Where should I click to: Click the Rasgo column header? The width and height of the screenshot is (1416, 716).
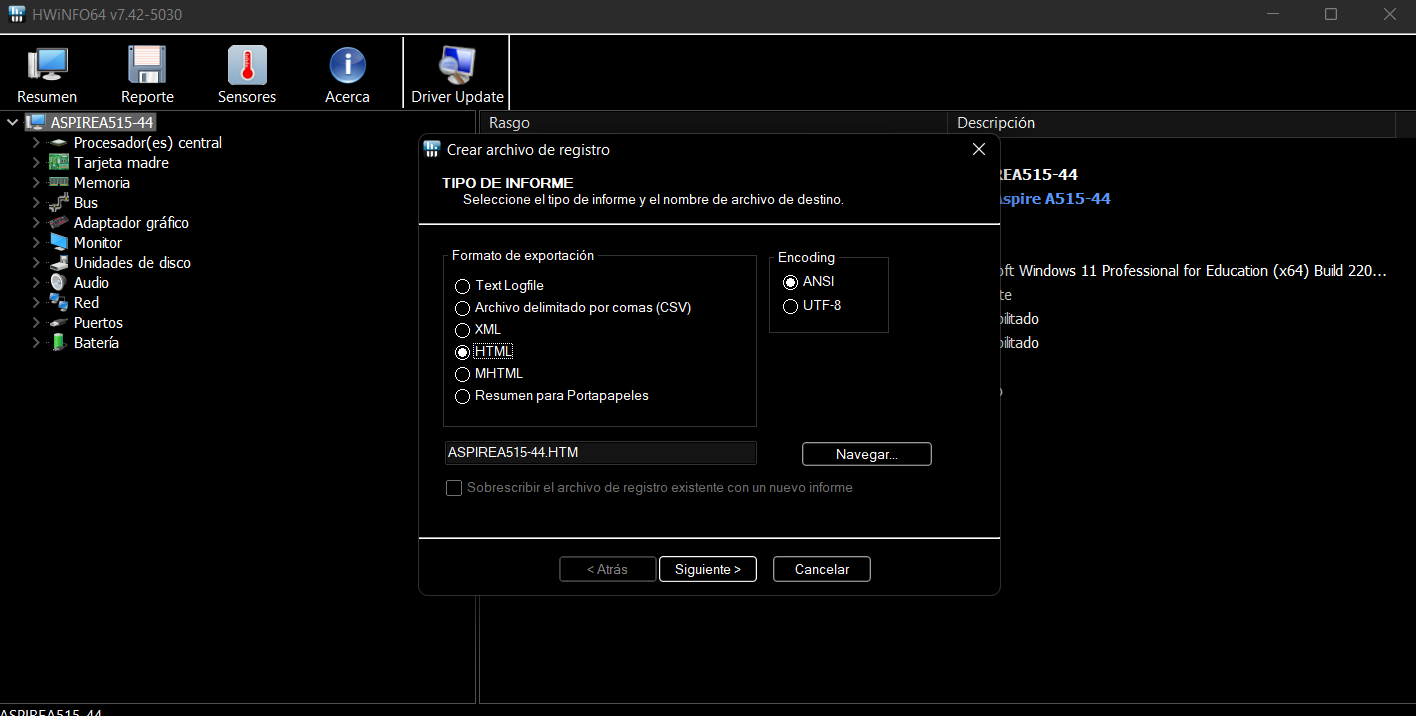coord(714,123)
